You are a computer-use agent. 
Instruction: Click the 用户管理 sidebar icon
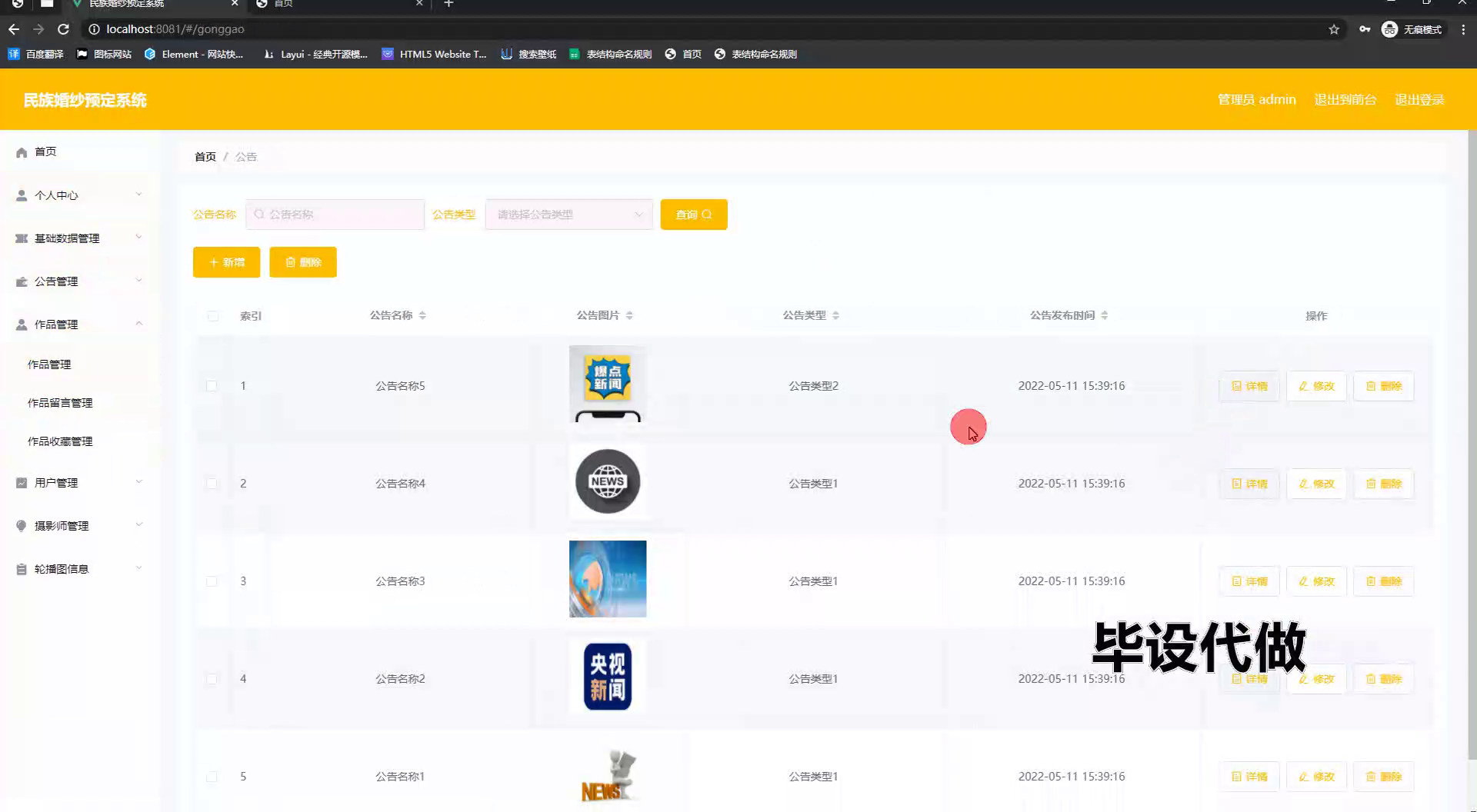[22, 483]
